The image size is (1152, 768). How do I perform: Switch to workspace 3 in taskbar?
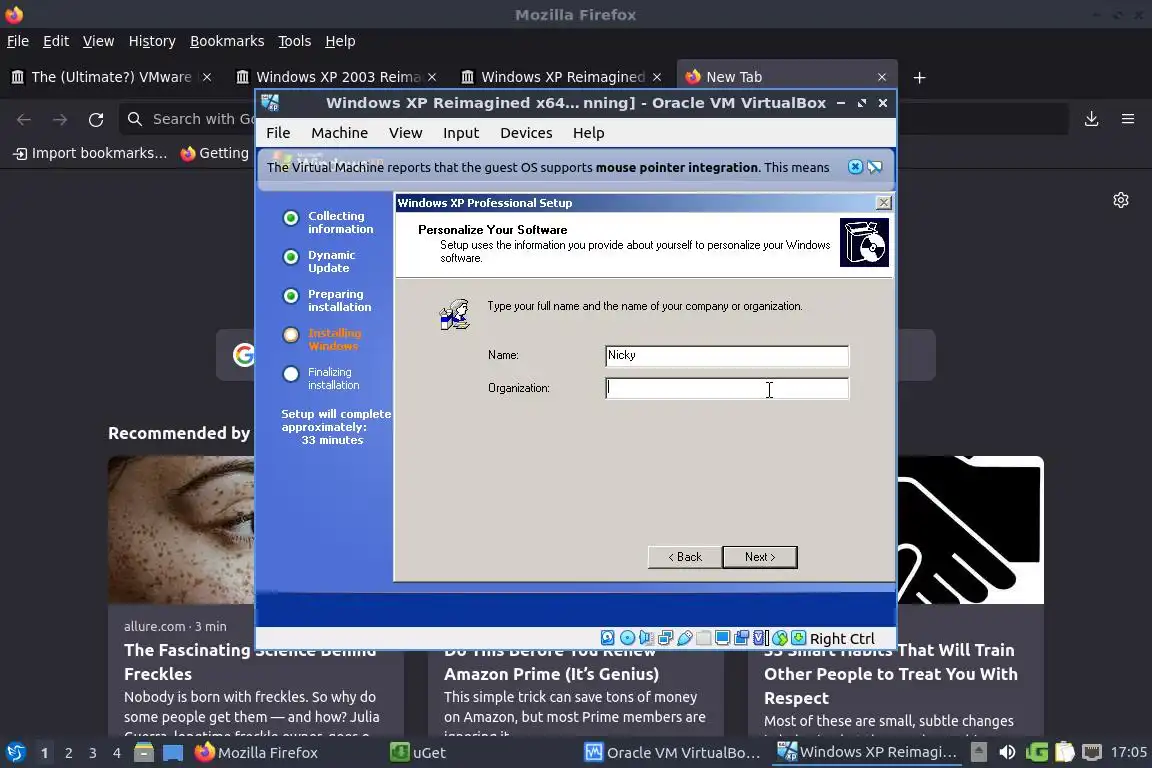pos(93,753)
